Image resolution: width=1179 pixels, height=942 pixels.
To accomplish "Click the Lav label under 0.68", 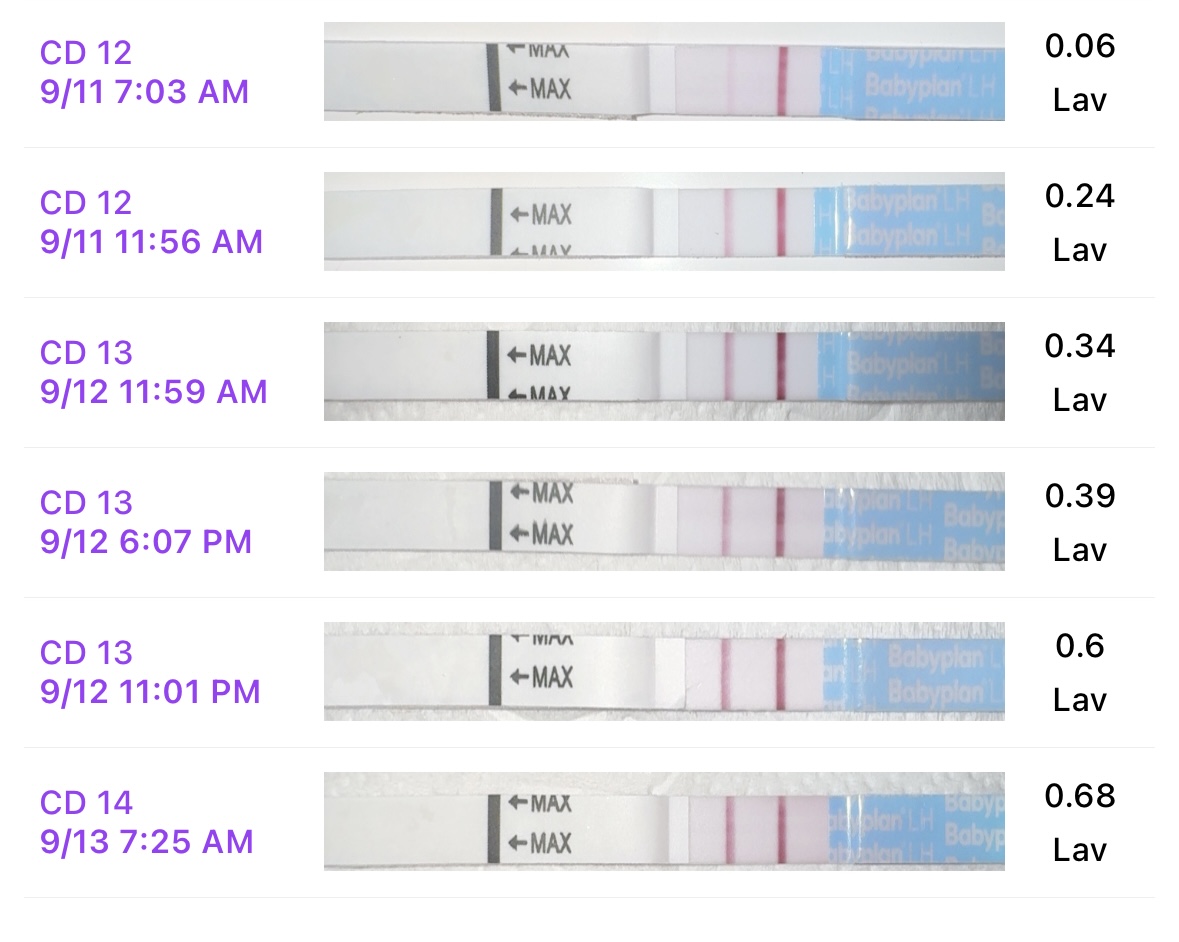I will click(x=1080, y=850).
